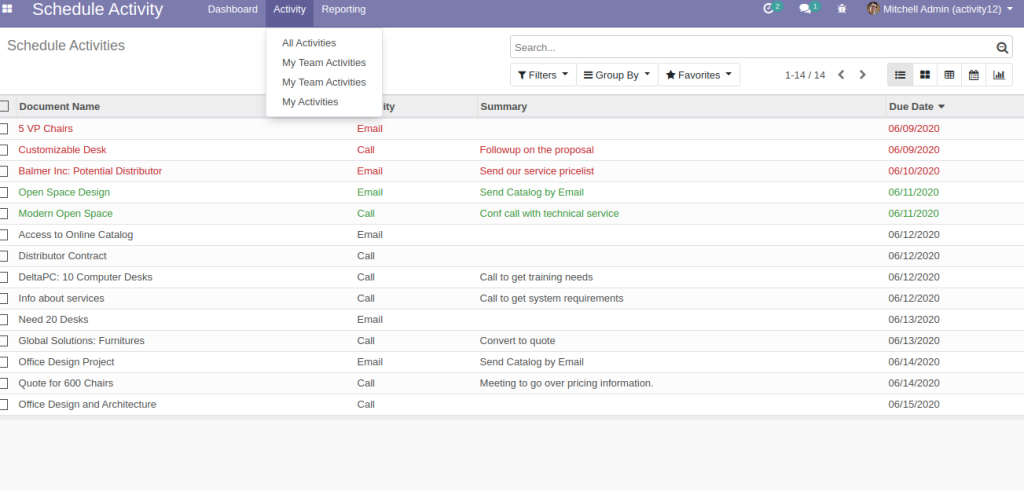Open the conversations chat bubble icon
Screen dimensions: 1024x491
tap(805, 9)
